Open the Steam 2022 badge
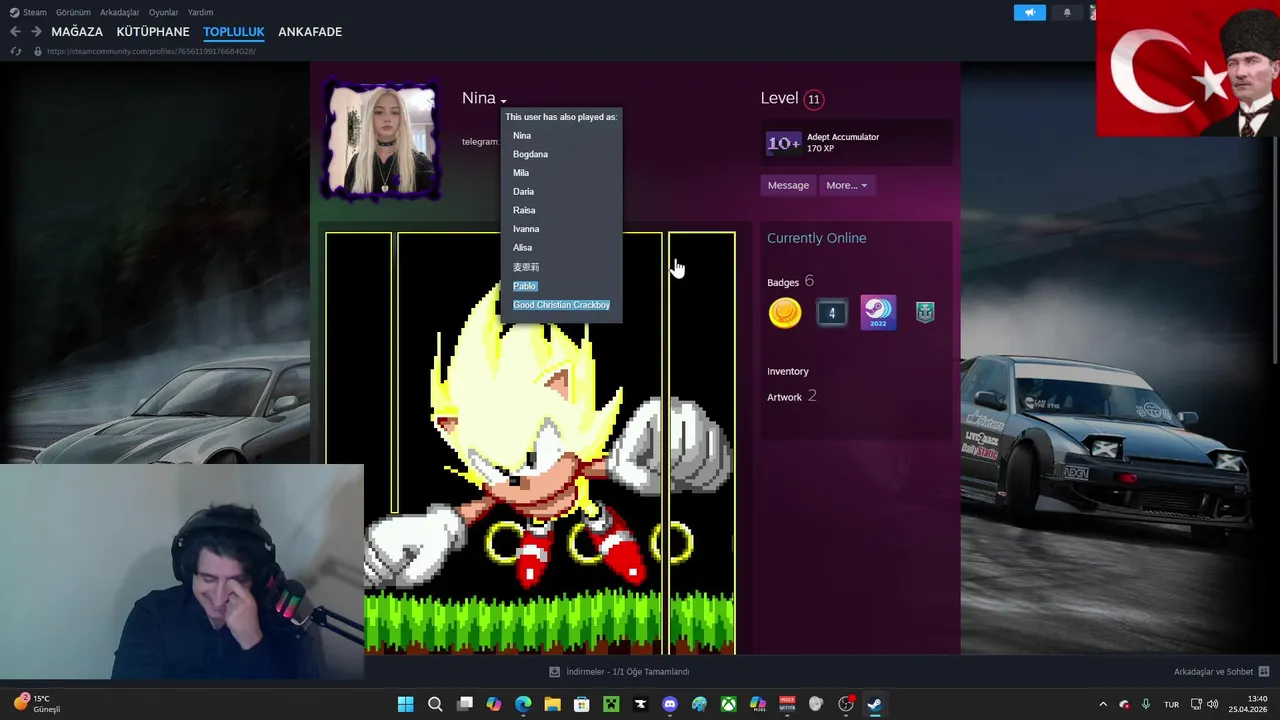Viewport: 1280px width, 720px height. point(878,313)
